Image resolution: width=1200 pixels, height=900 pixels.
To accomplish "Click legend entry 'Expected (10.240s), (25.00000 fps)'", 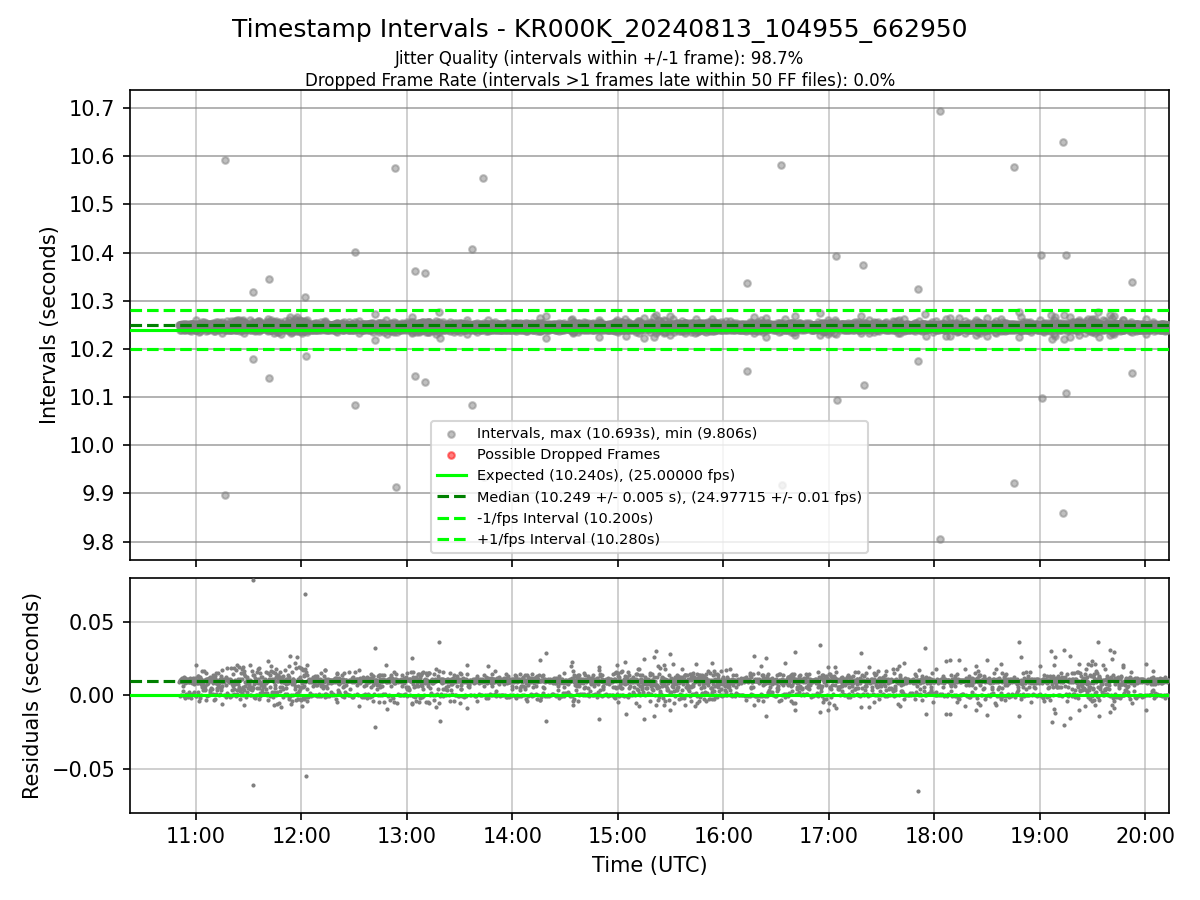I will [606, 475].
